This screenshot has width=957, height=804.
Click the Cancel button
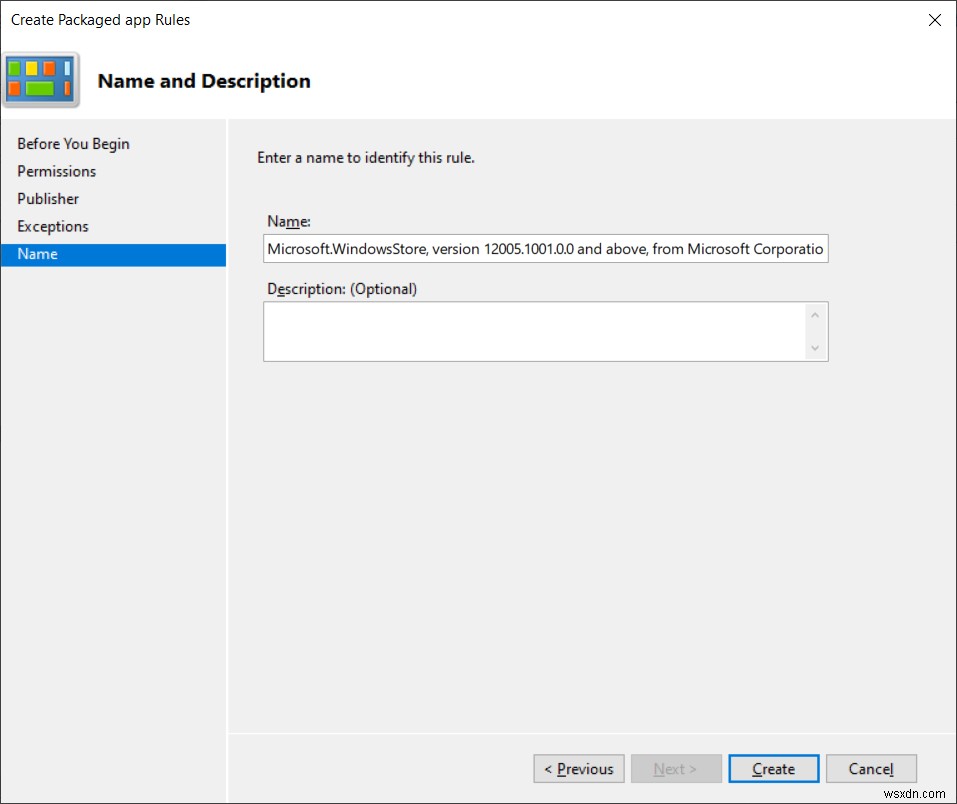coord(870,768)
